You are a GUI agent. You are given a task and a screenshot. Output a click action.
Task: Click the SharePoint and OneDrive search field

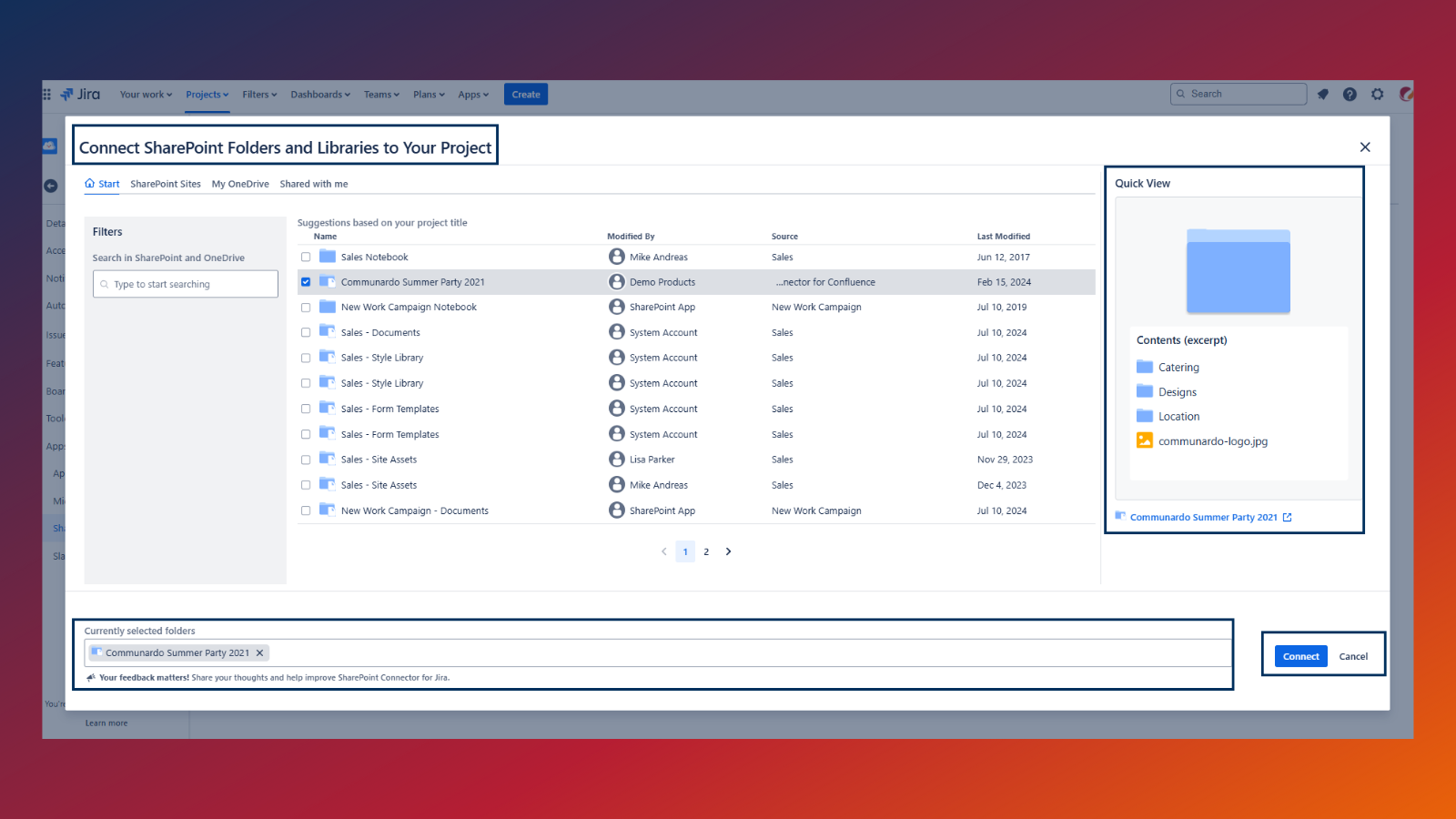[x=186, y=284]
